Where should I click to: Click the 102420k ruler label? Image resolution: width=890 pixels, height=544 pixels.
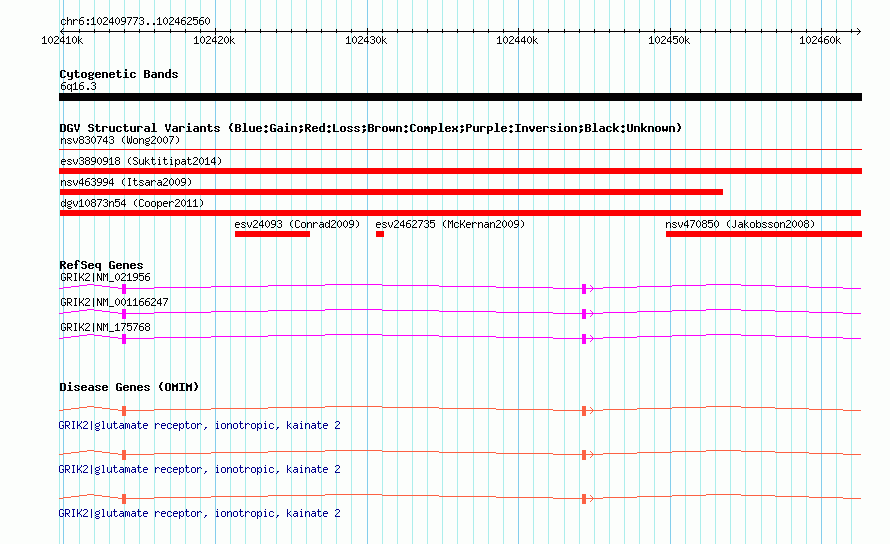[214, 40]
